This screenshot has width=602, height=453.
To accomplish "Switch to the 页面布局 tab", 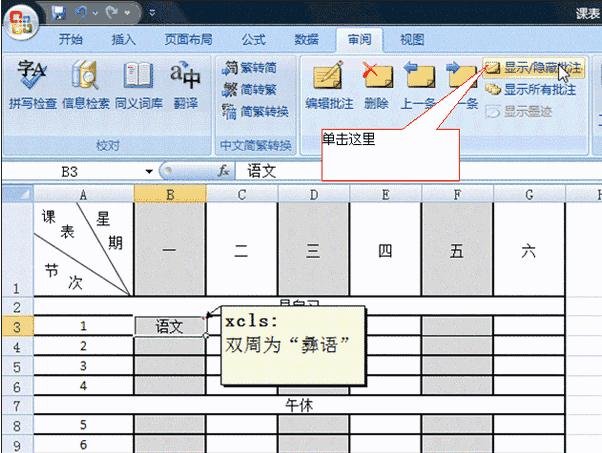I will coord(188,39).
